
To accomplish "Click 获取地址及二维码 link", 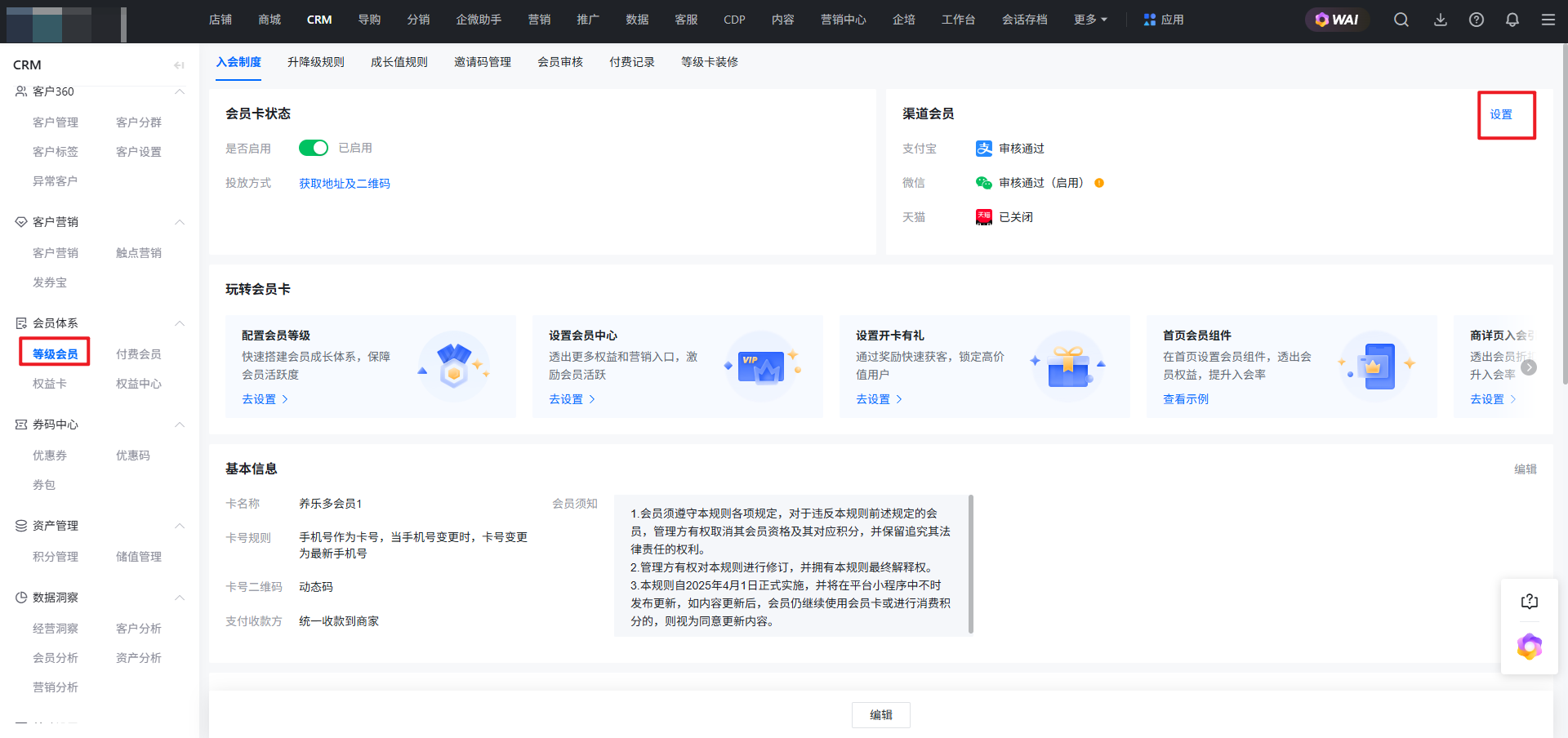I will coord(344,184).
